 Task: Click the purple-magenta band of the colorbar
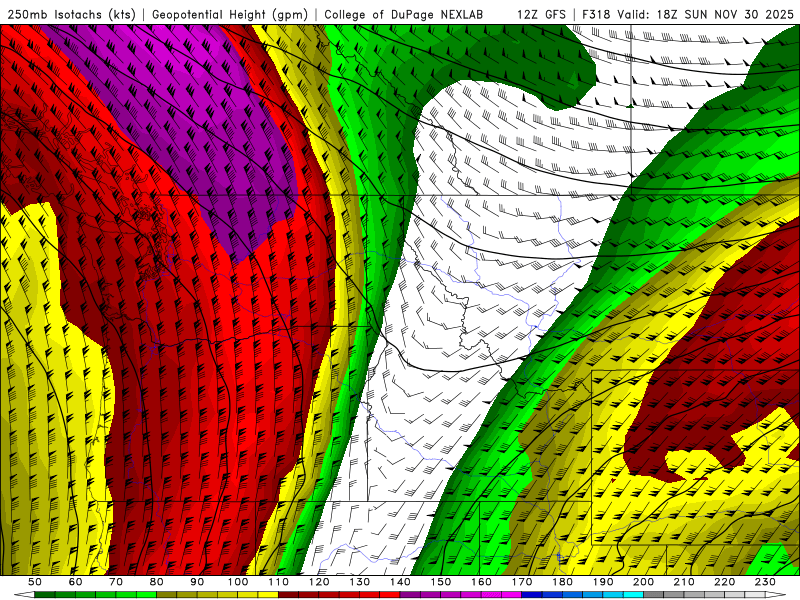point(461,595)
